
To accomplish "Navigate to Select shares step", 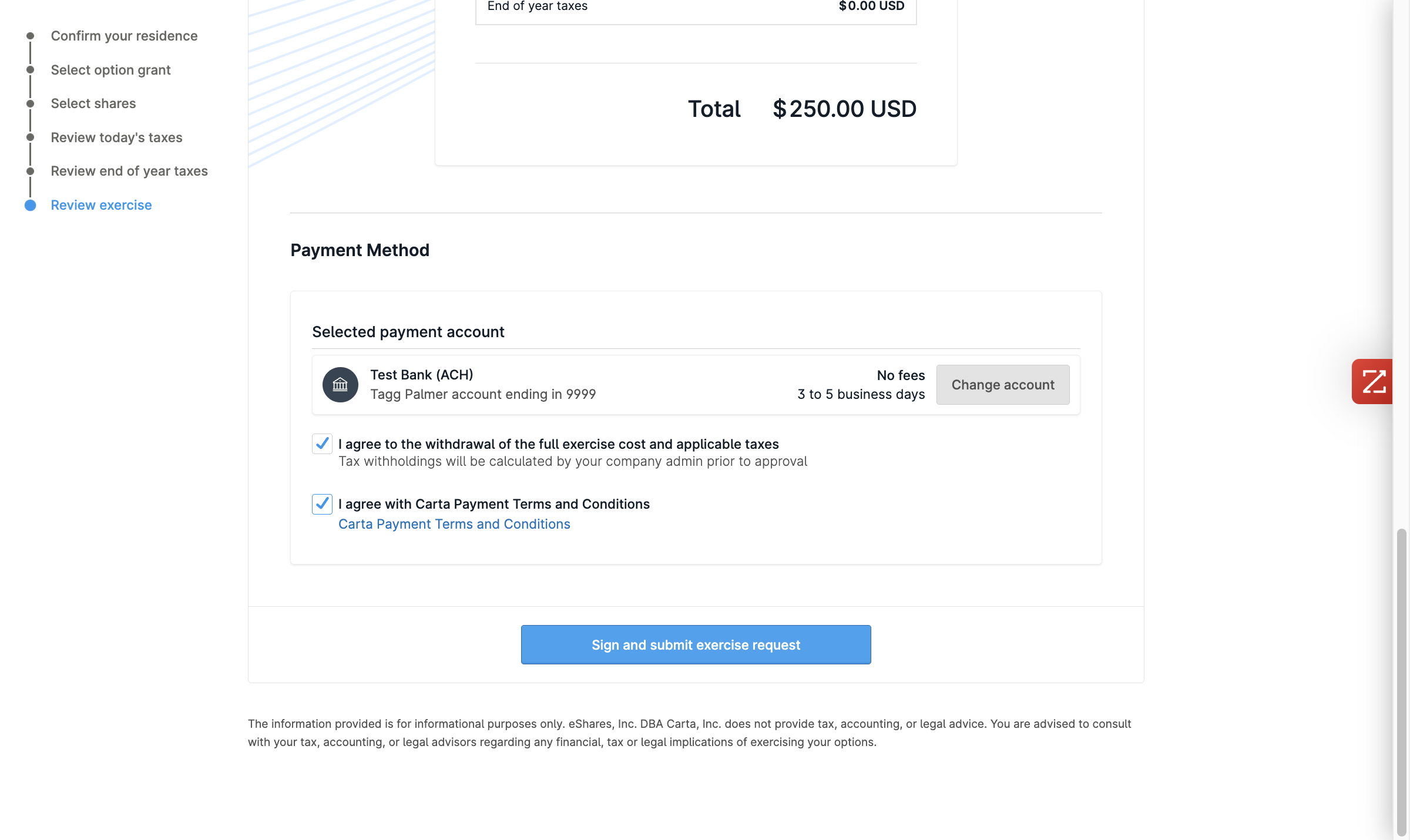I will click(x=93, y=104).
